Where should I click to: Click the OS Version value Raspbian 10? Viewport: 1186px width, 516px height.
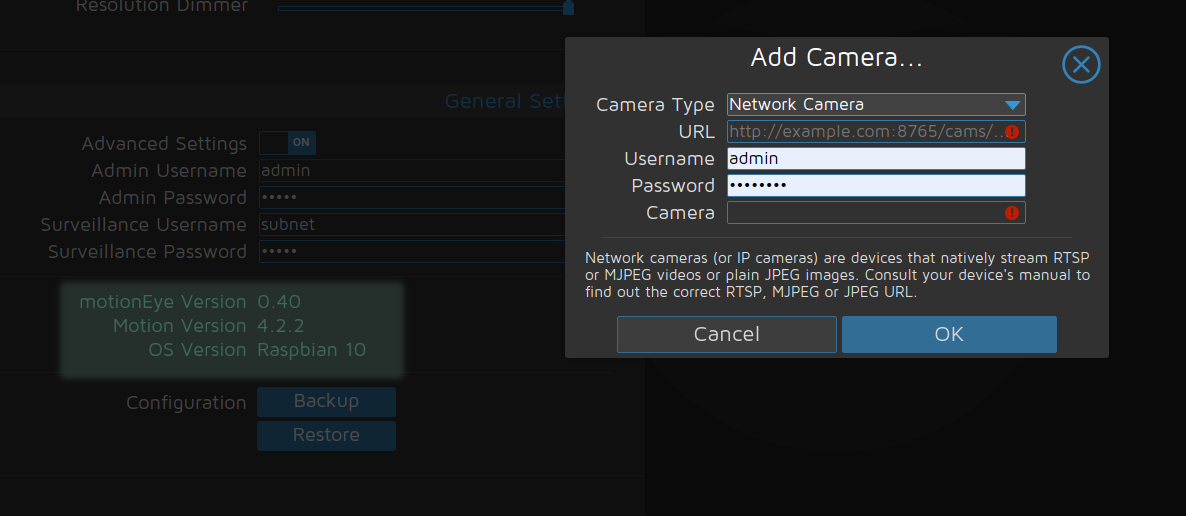(x=312, y=350)
